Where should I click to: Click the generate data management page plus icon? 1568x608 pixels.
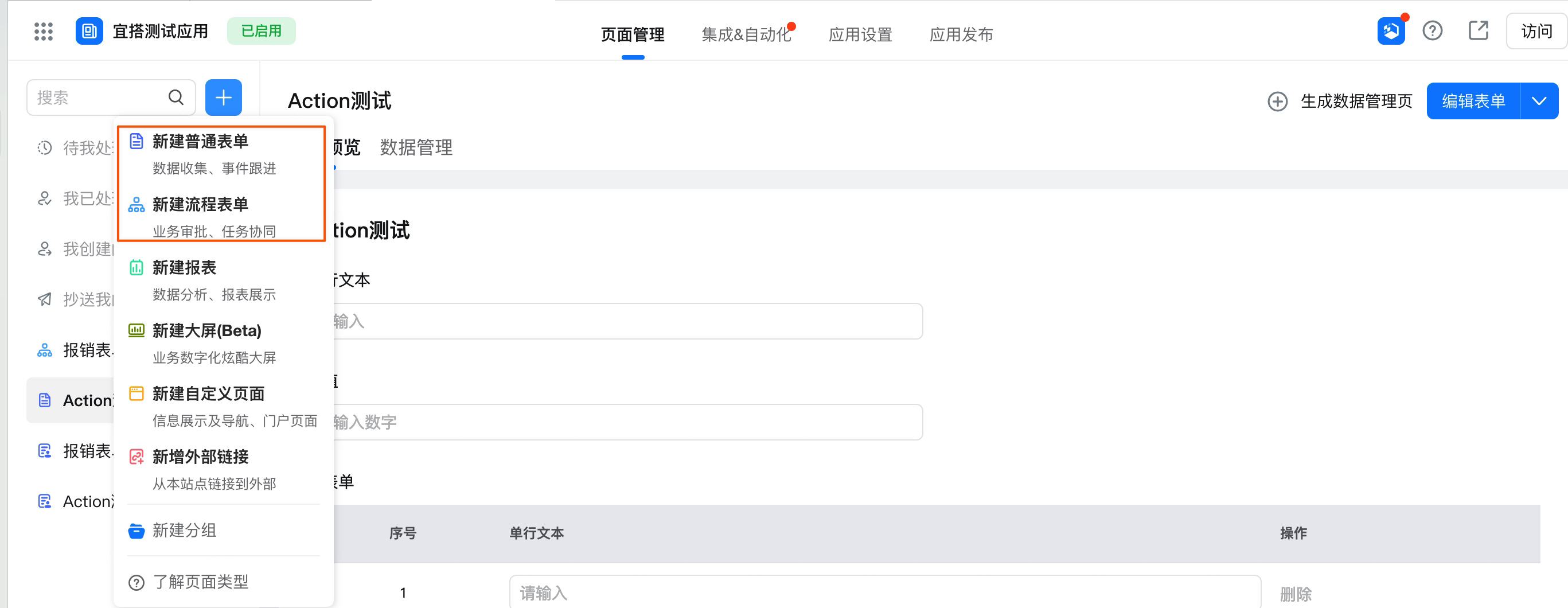pos(1278,101)
